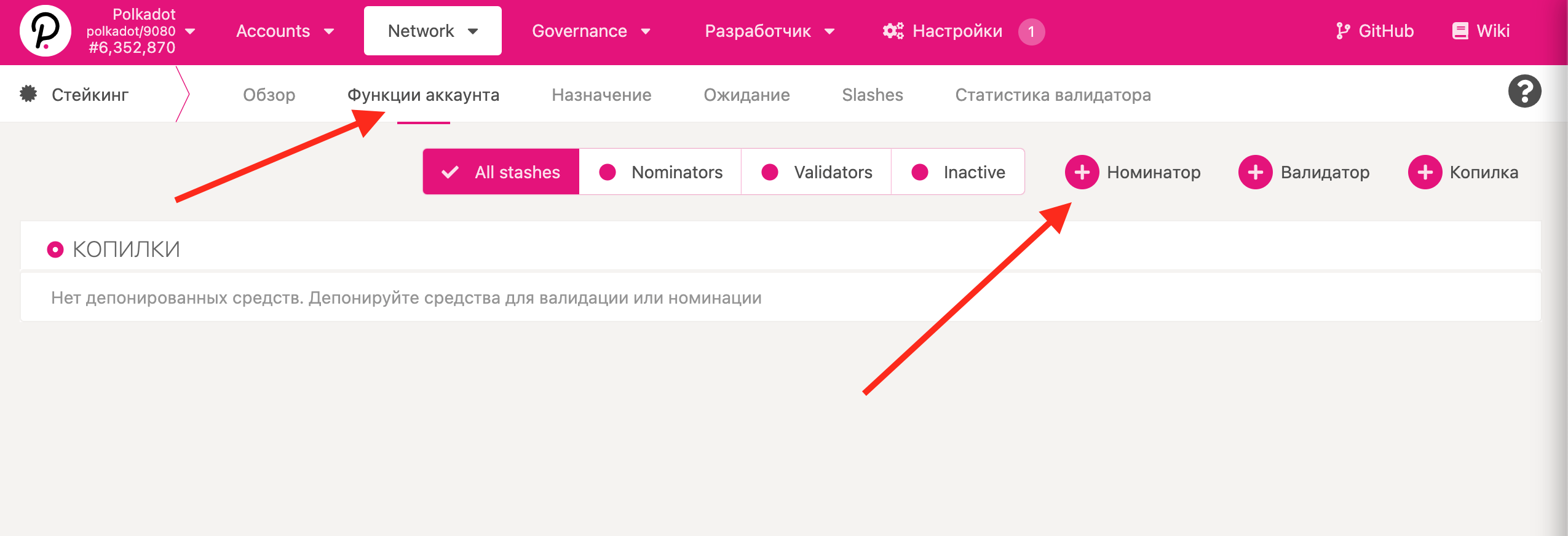The height and width of the screenshot is (536, 1568).
Task: Expand the Accounts dropdown menu
Action: 285,31
